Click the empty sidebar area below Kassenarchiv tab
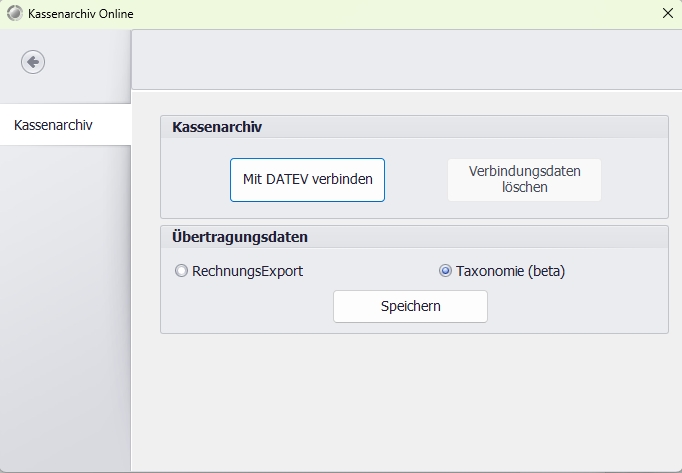The width and height of the screenshot is (682, 473). click(x=65, y=300)
